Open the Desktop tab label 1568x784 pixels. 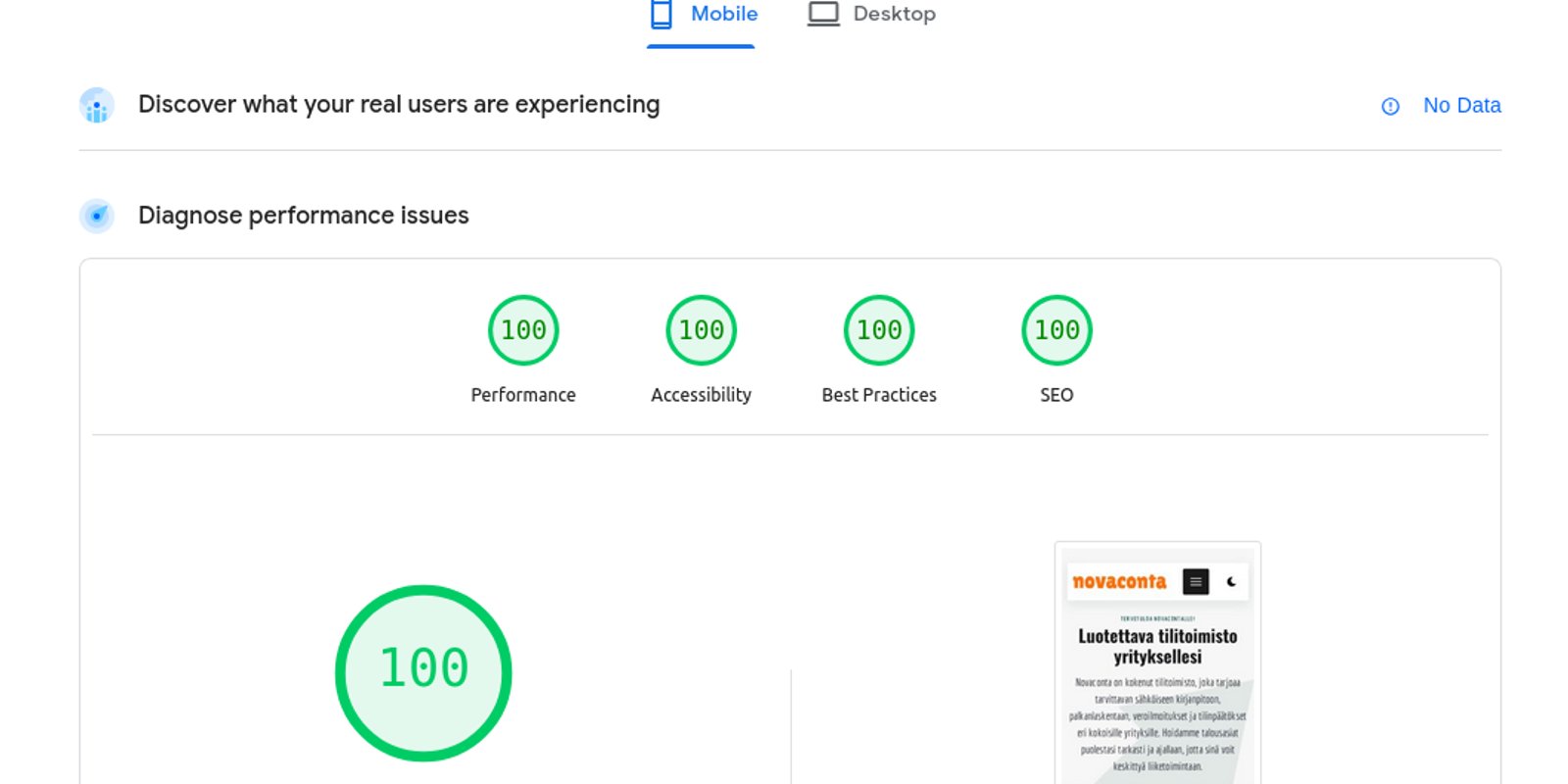coord(894,14)
